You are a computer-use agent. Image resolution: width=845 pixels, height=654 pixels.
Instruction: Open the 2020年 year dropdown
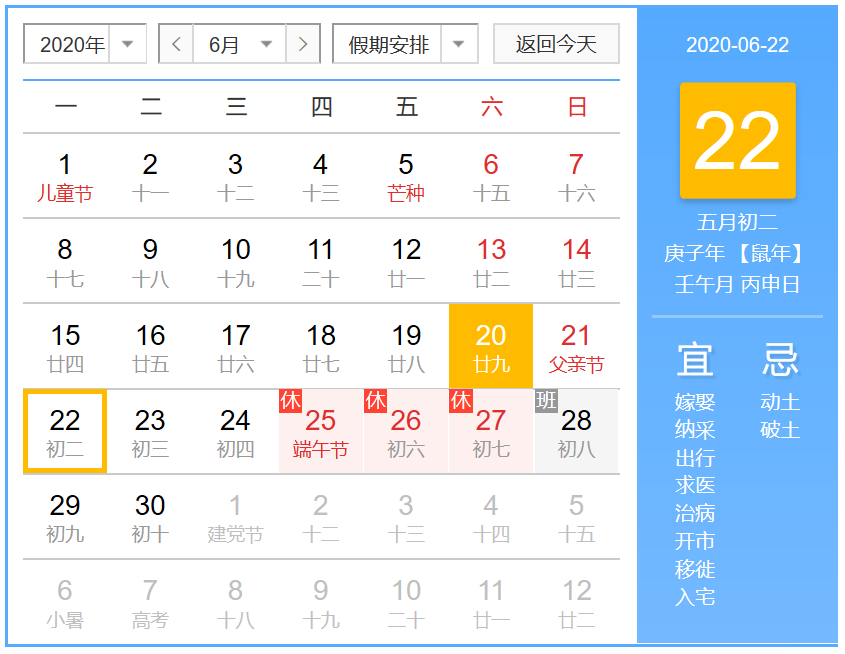85,44
